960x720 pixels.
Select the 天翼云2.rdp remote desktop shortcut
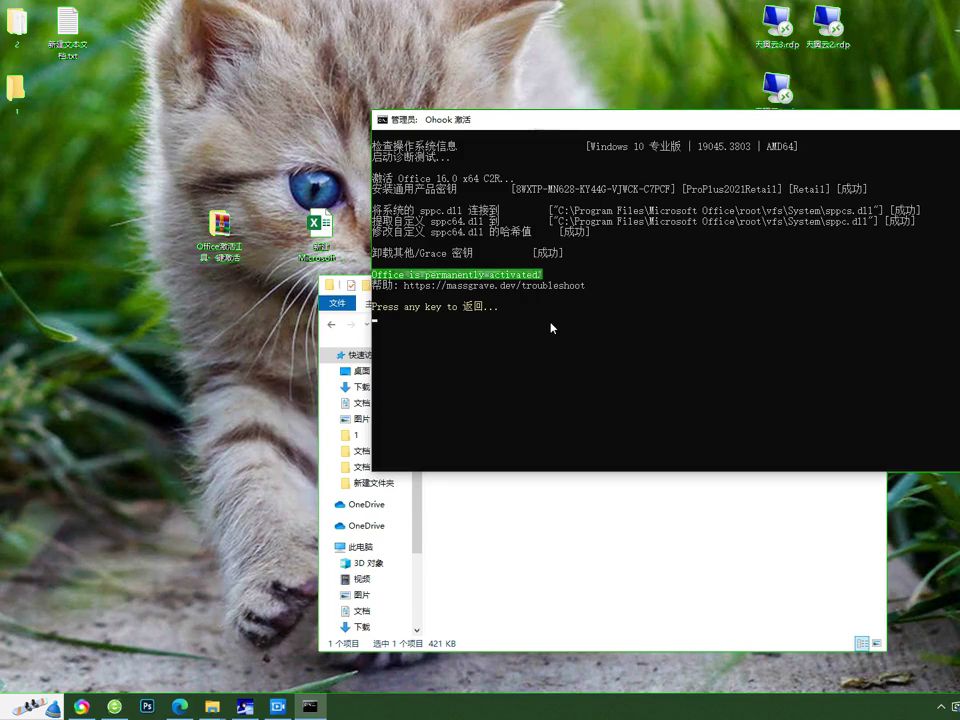point(828,27)
